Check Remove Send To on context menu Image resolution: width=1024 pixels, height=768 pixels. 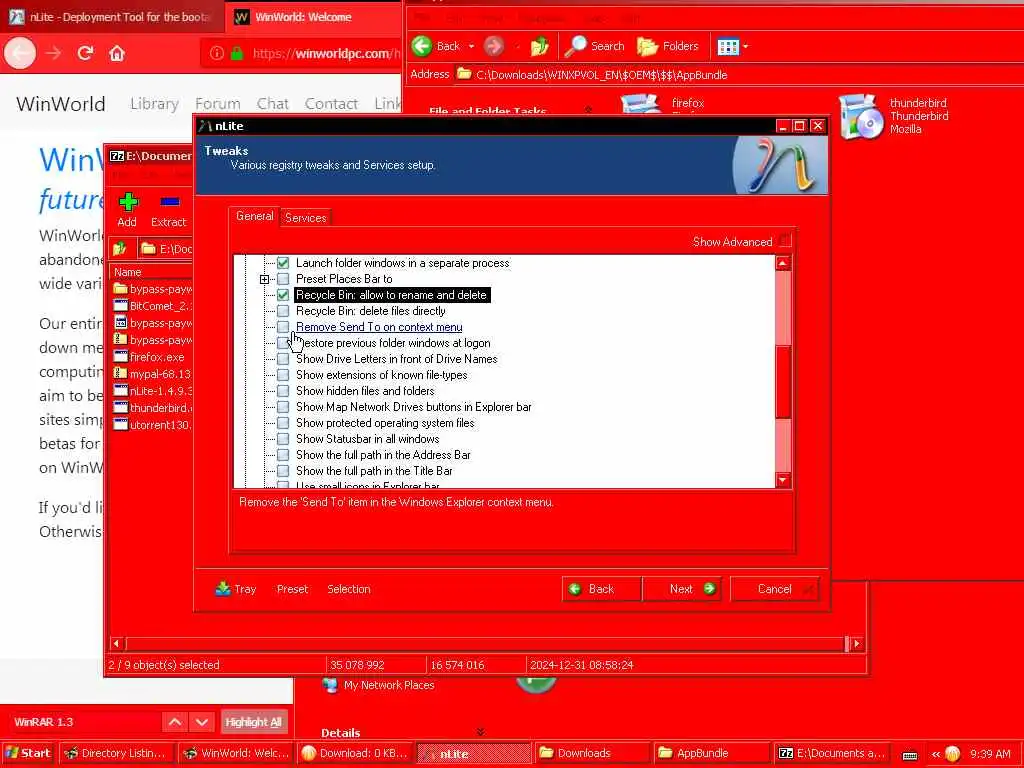[x=283, y=327]
